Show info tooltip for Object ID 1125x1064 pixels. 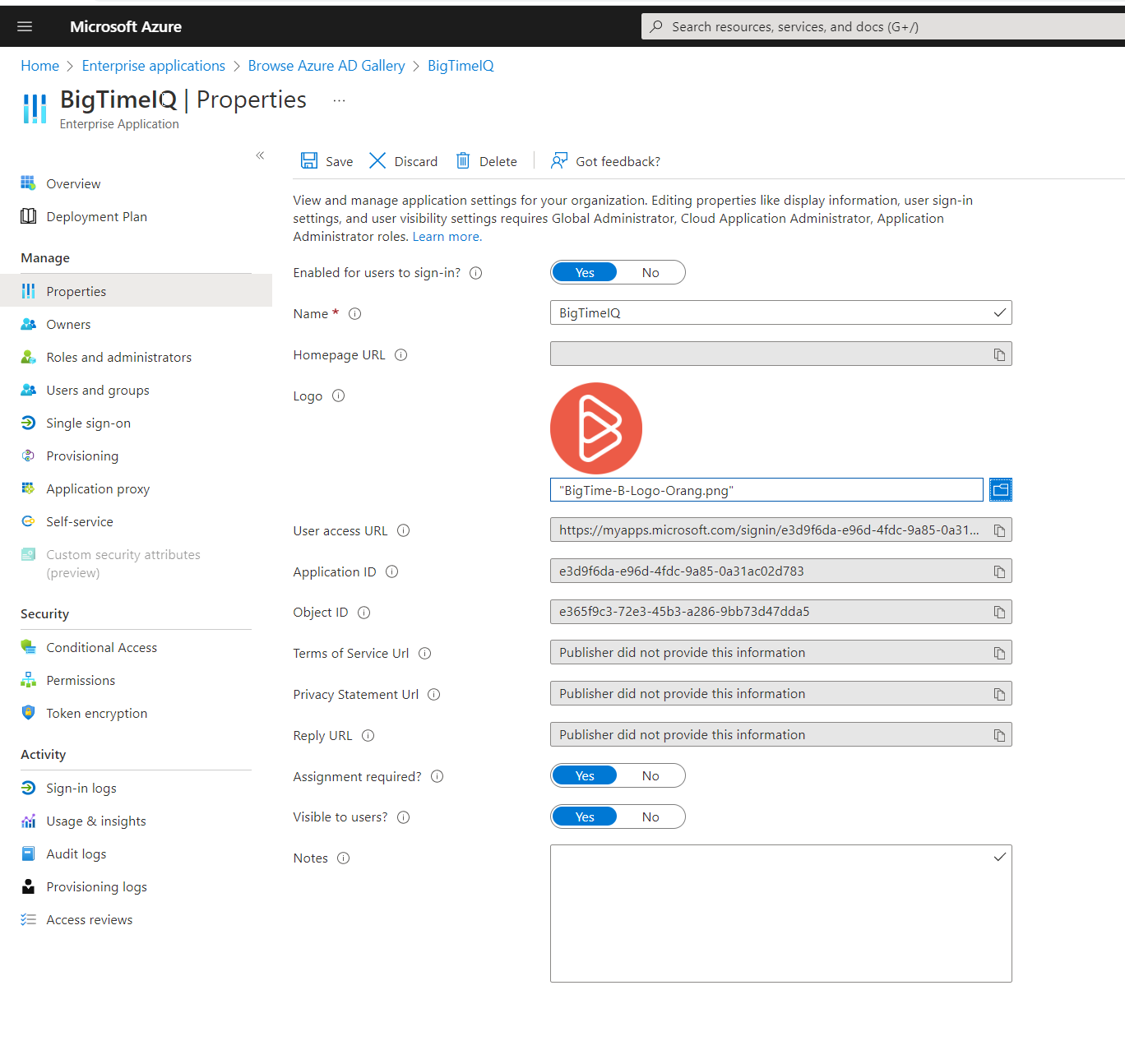(363, 613)
